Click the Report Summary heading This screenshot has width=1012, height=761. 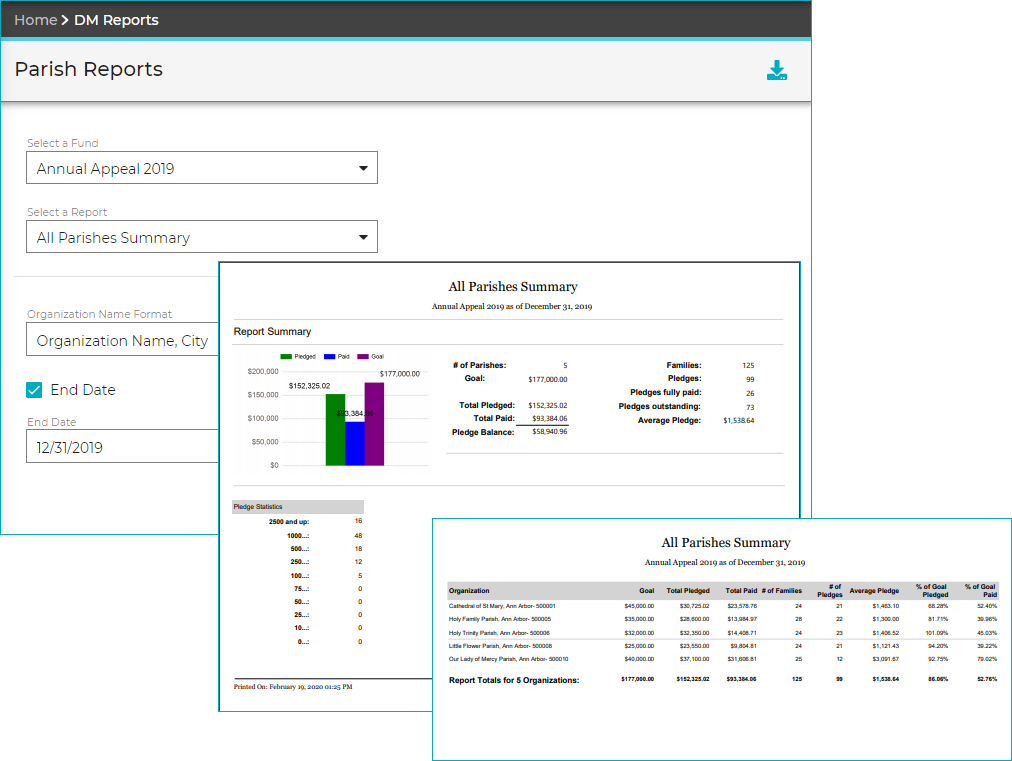pyautogui.click(x=272, y=331)
